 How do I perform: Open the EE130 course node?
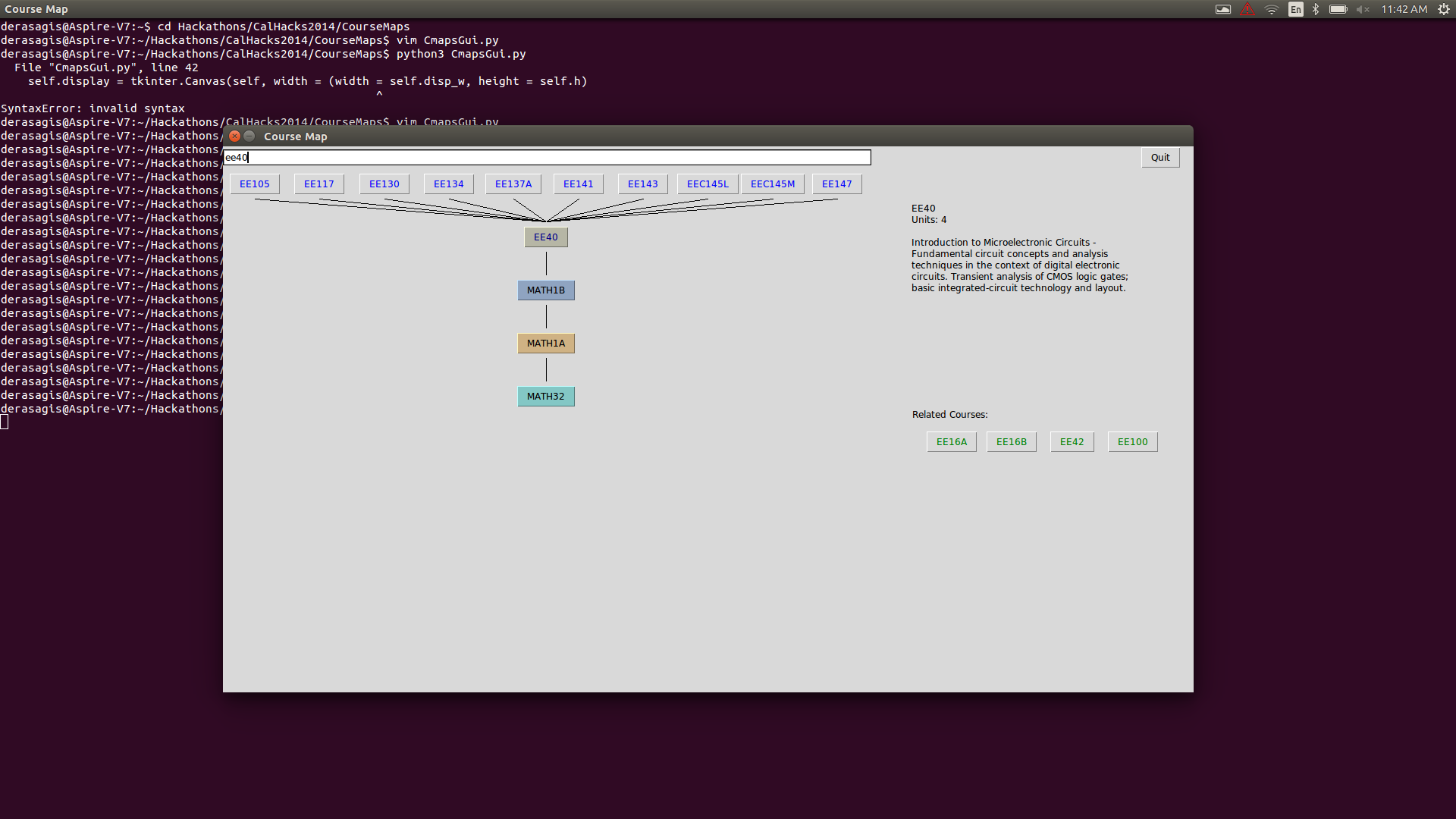[x=384, y=184]
